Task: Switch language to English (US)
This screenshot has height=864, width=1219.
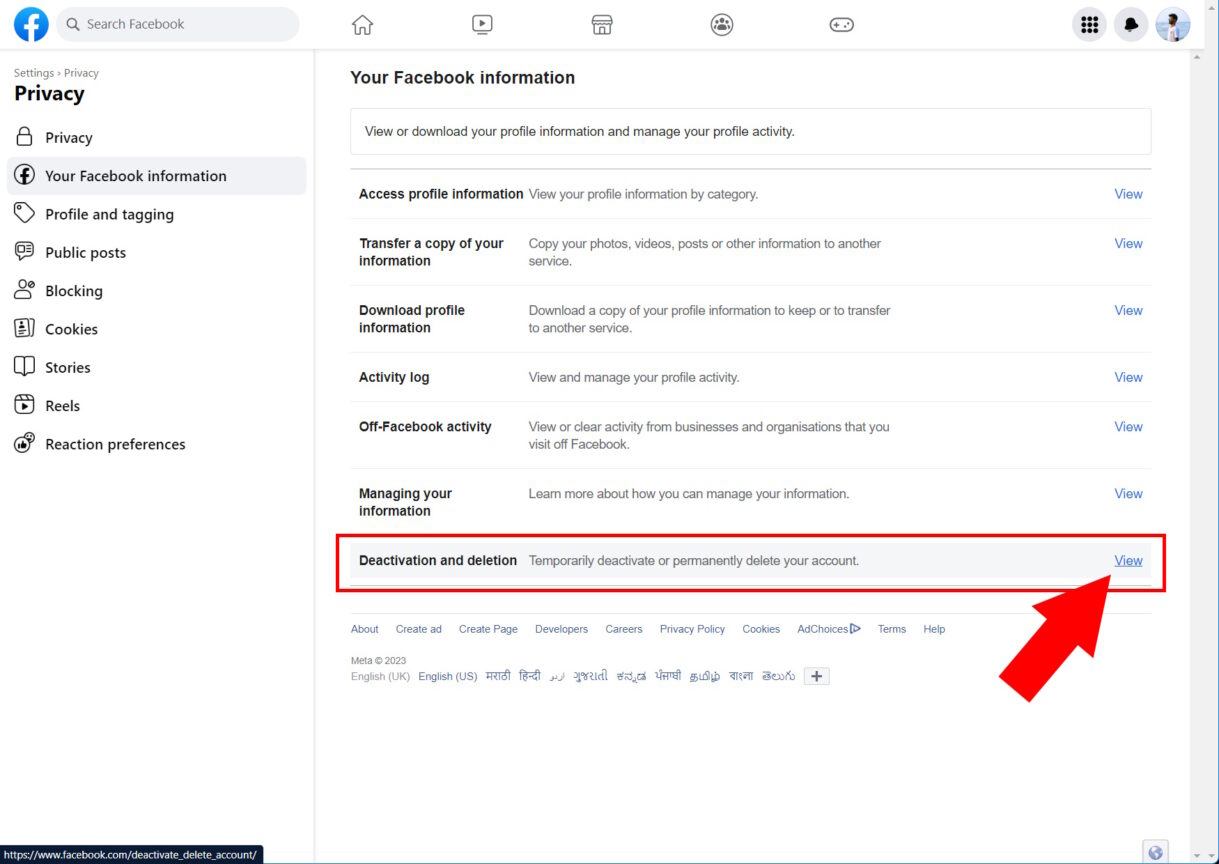Action: [x=447, y=676]
